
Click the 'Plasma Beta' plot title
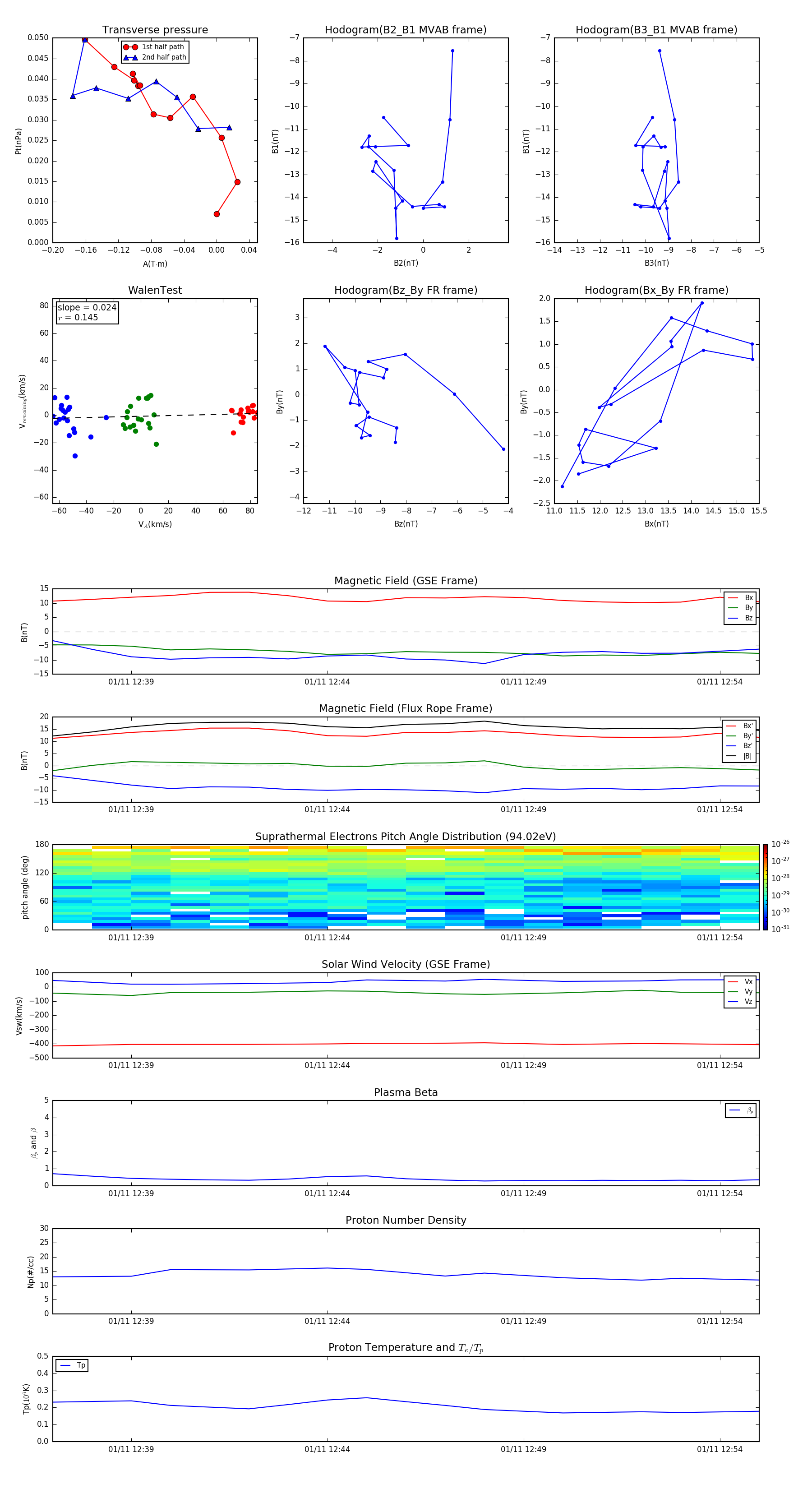[405, 1093]
